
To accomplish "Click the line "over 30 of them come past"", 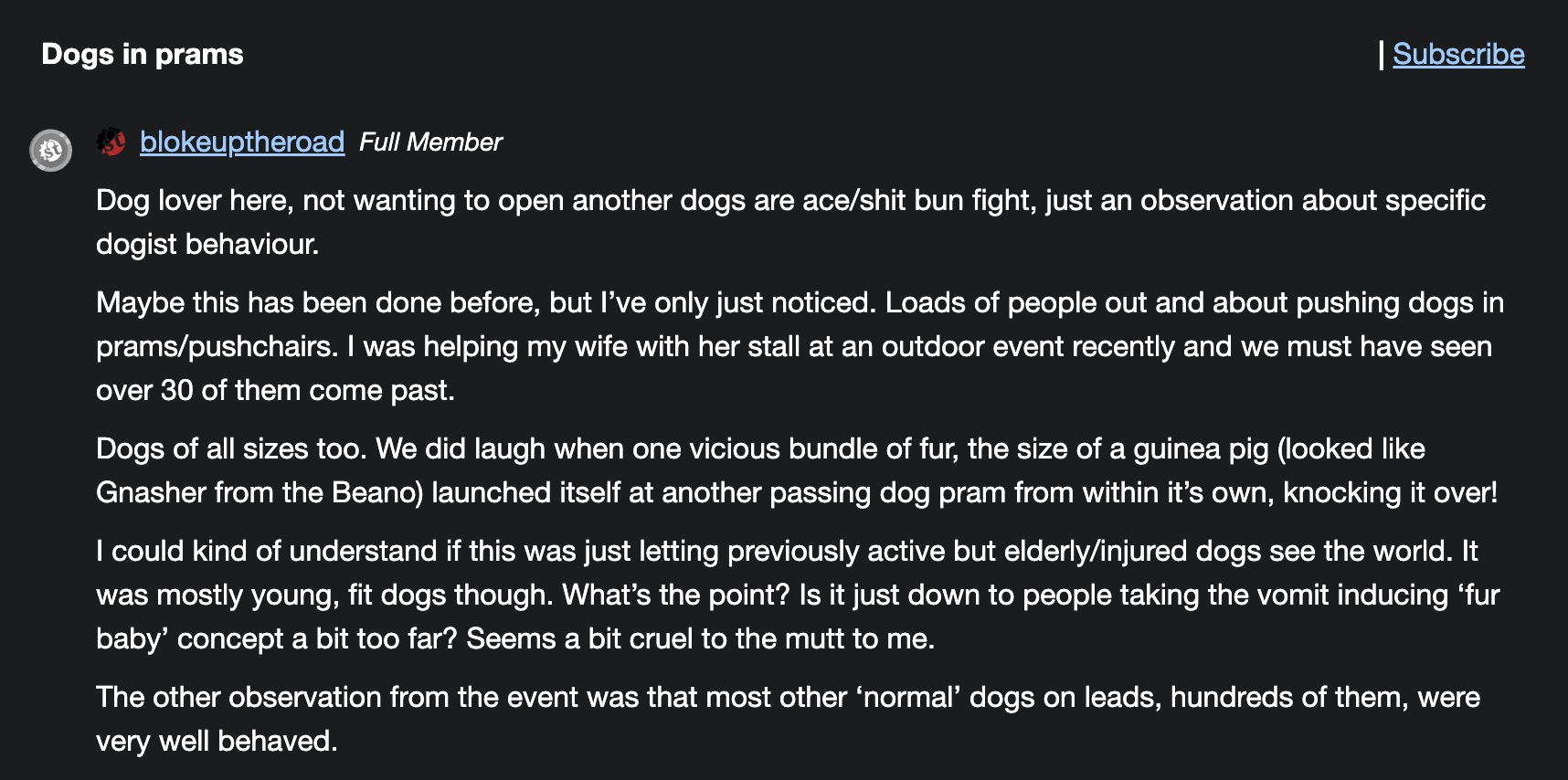I will 275,390.
